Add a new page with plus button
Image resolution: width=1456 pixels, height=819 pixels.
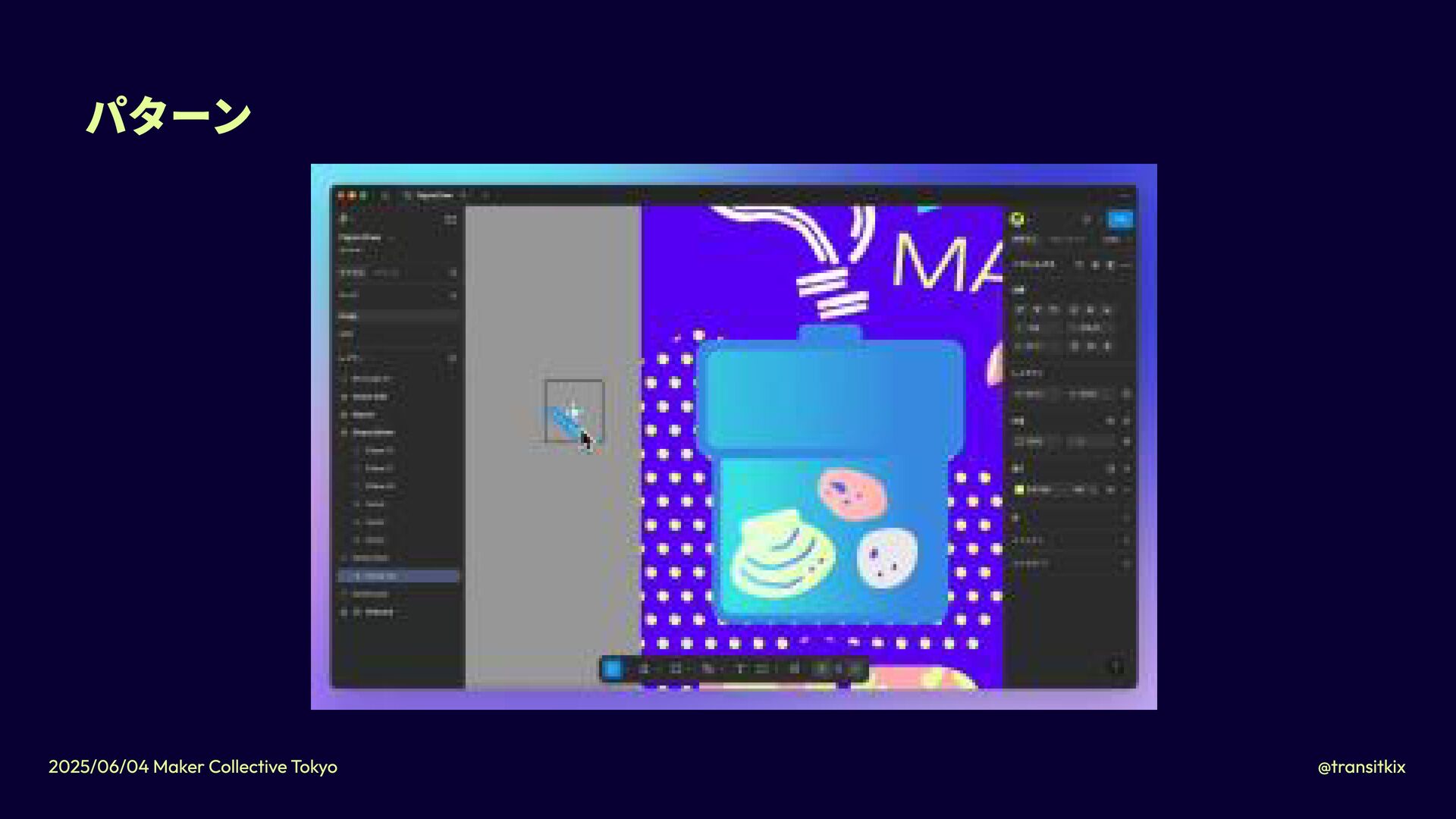(x=453, y=294)
